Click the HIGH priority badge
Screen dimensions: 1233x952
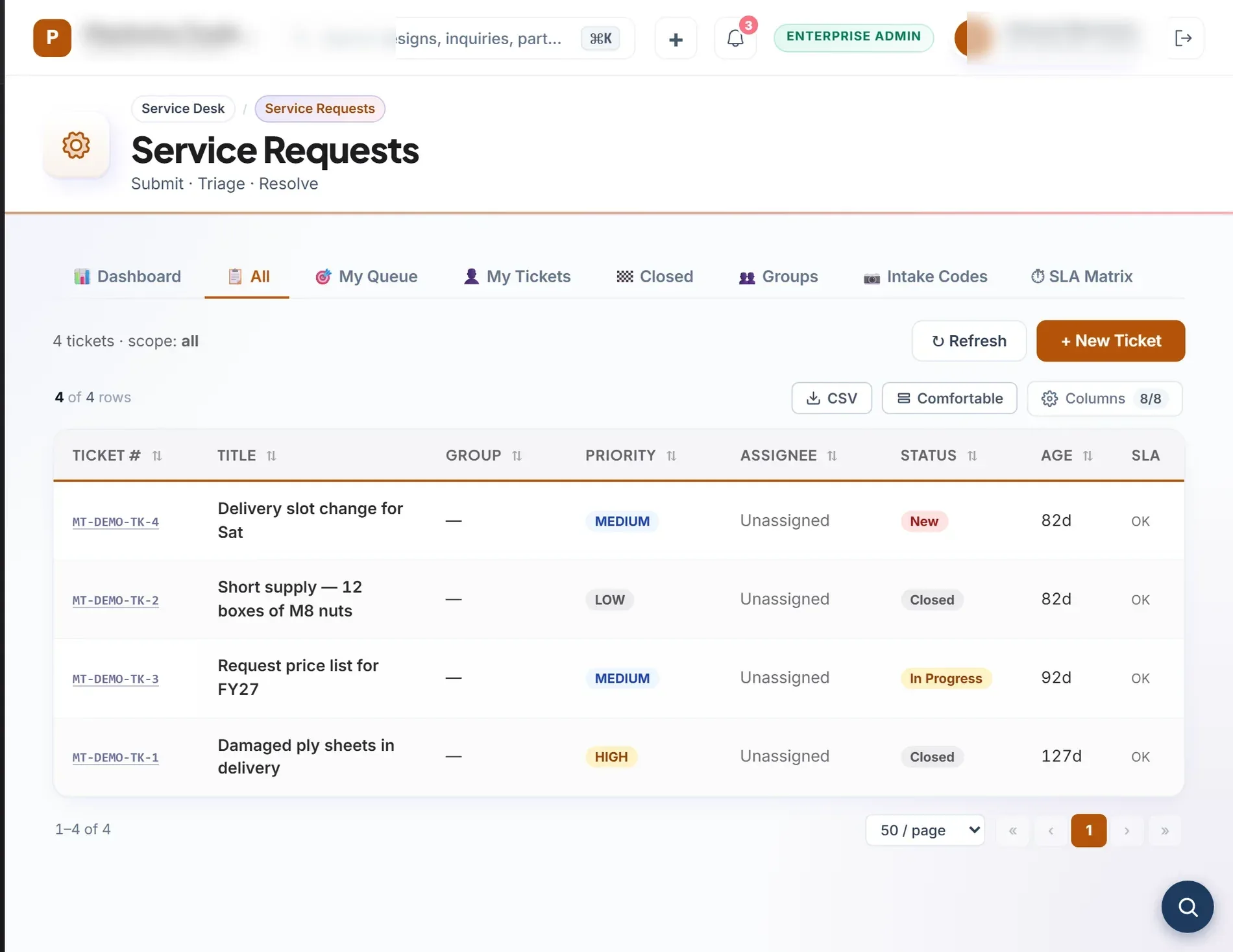pyautogui.click(x=611, y=757)
